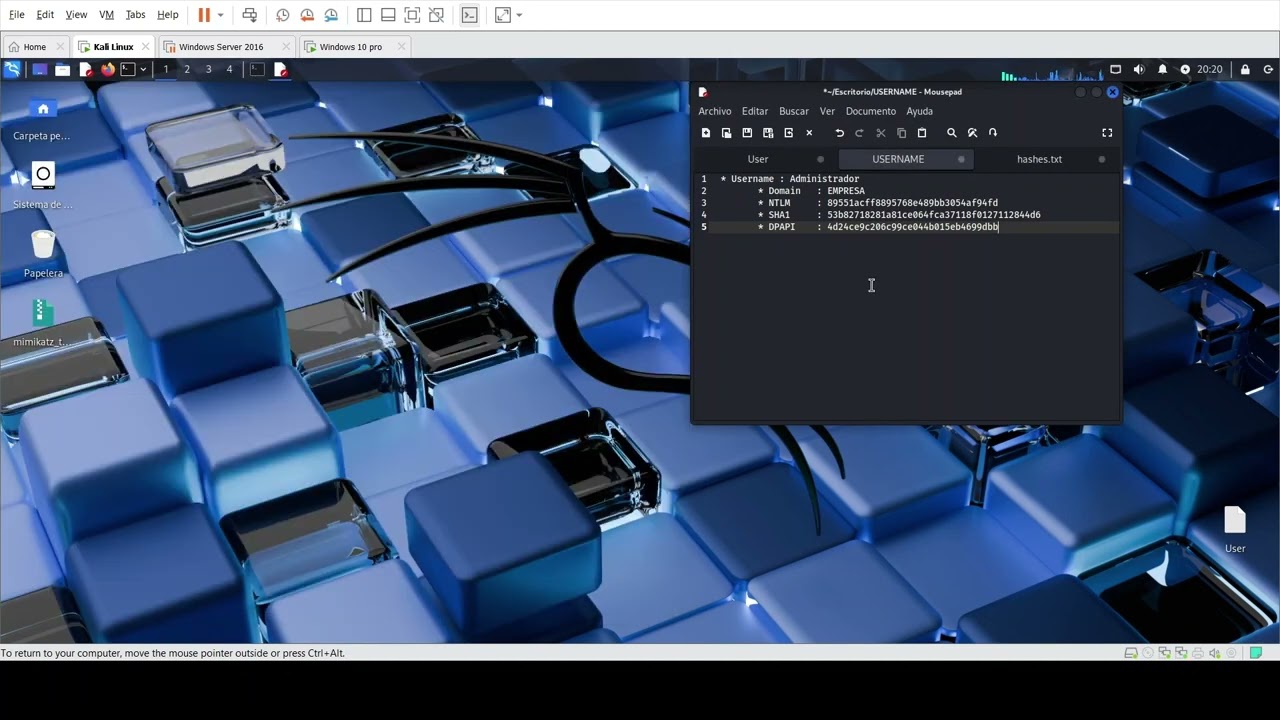Image resolution: width=1280 pixels, height=720 pixels.
Task: Open the Buscar menu in Mousepad
Action: coord(794,111)
